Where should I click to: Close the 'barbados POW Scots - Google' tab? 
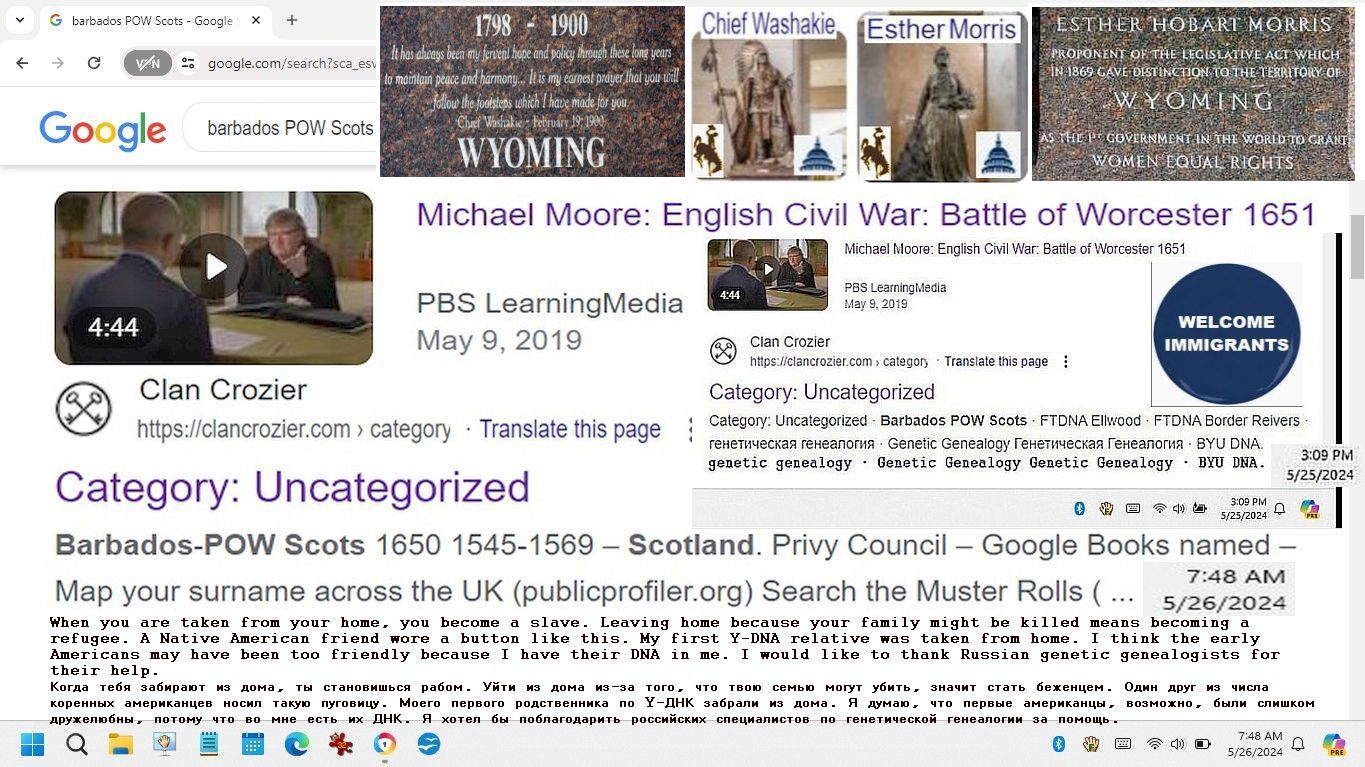click(x=256, y=20)
